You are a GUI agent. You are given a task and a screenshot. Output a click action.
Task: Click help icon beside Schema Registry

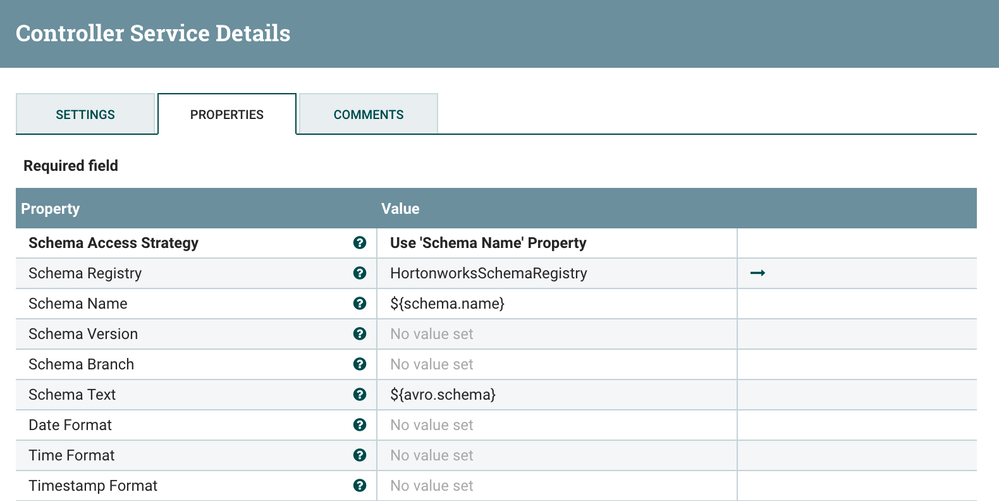coord(360,273)
